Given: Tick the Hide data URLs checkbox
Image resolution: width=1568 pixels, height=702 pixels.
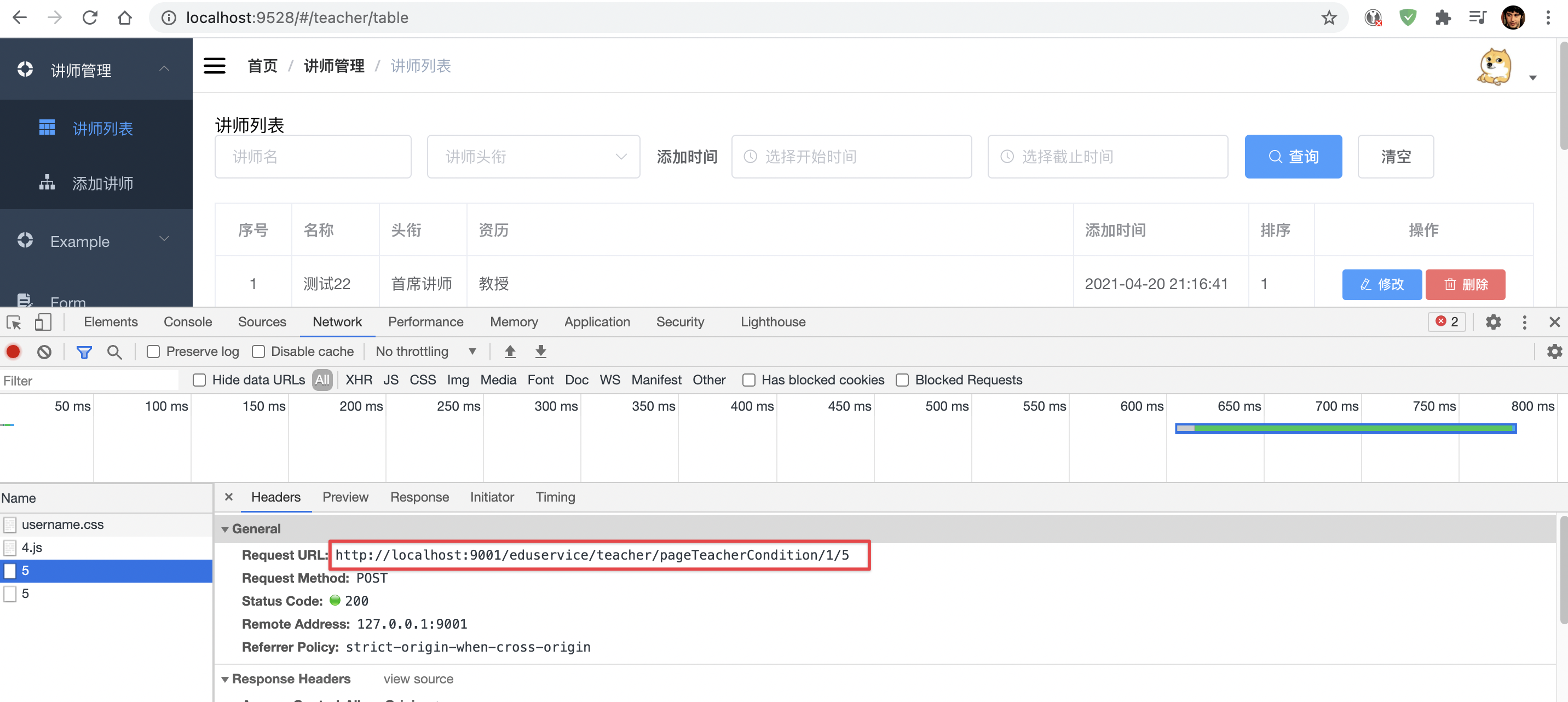Looking at the screenshot, I should pos(199,380).
